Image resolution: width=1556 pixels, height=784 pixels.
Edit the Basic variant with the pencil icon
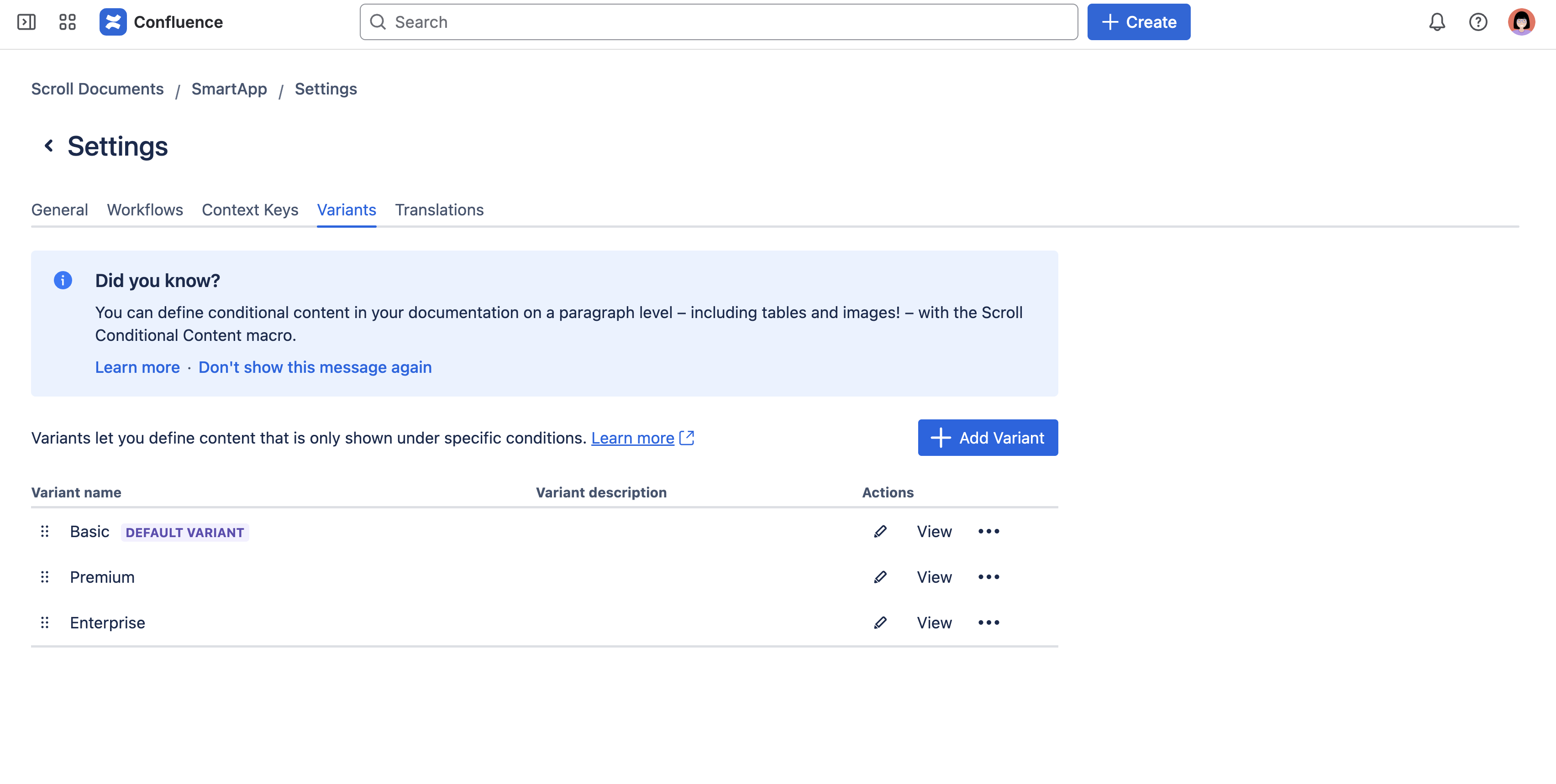point(881,532)
